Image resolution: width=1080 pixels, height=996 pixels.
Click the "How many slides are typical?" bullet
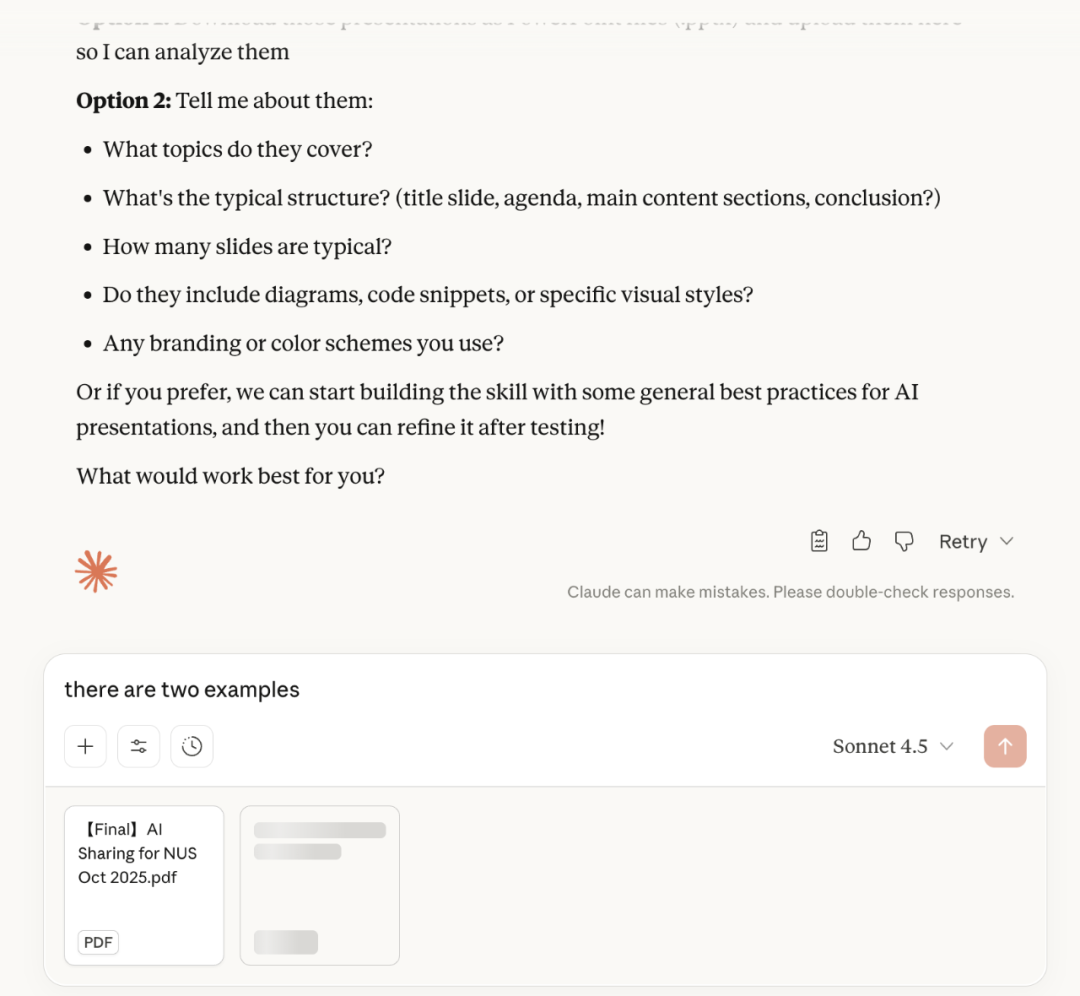tap(247, 246)
